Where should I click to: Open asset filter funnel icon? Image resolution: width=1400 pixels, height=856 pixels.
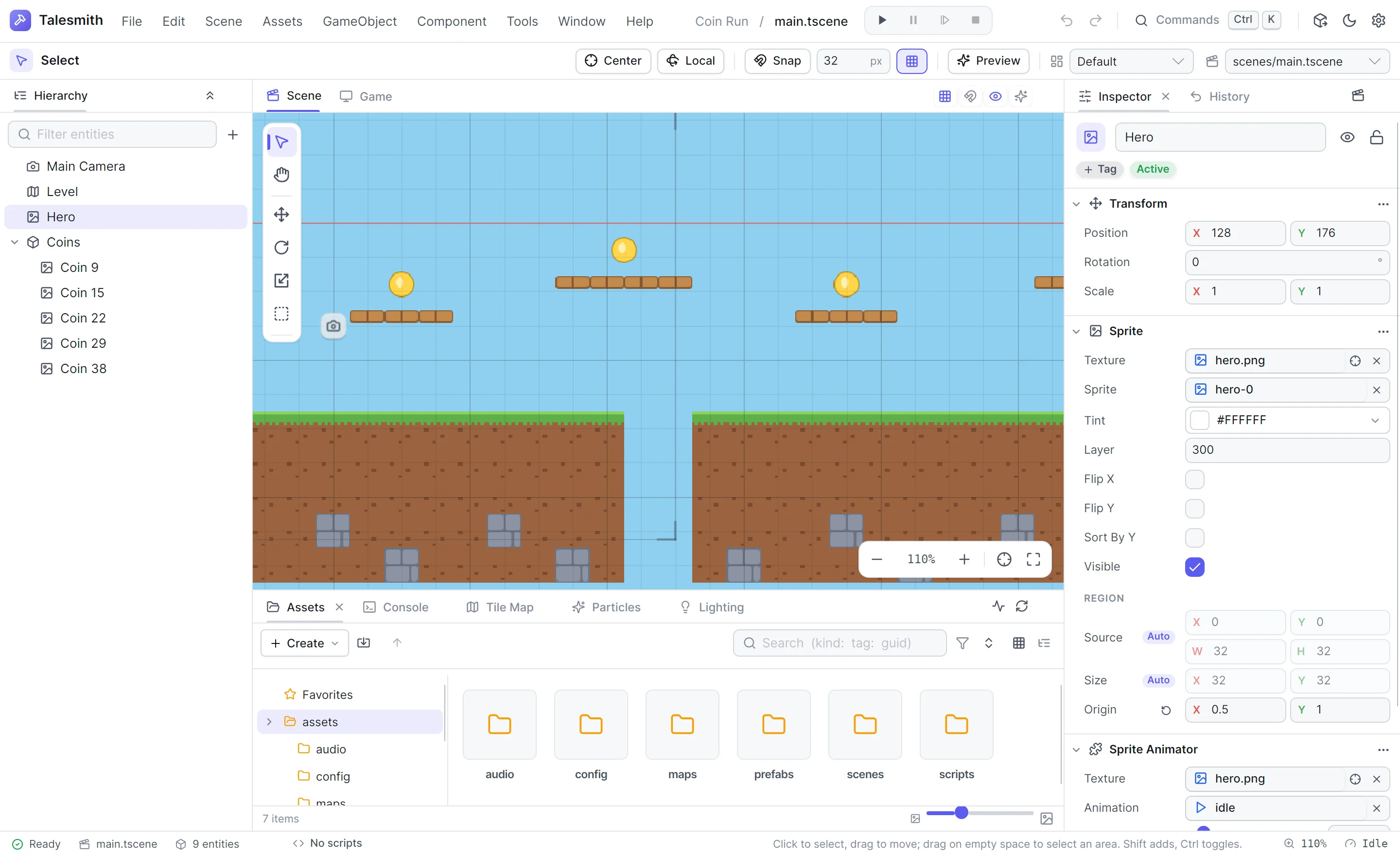[x=962, y=643]
